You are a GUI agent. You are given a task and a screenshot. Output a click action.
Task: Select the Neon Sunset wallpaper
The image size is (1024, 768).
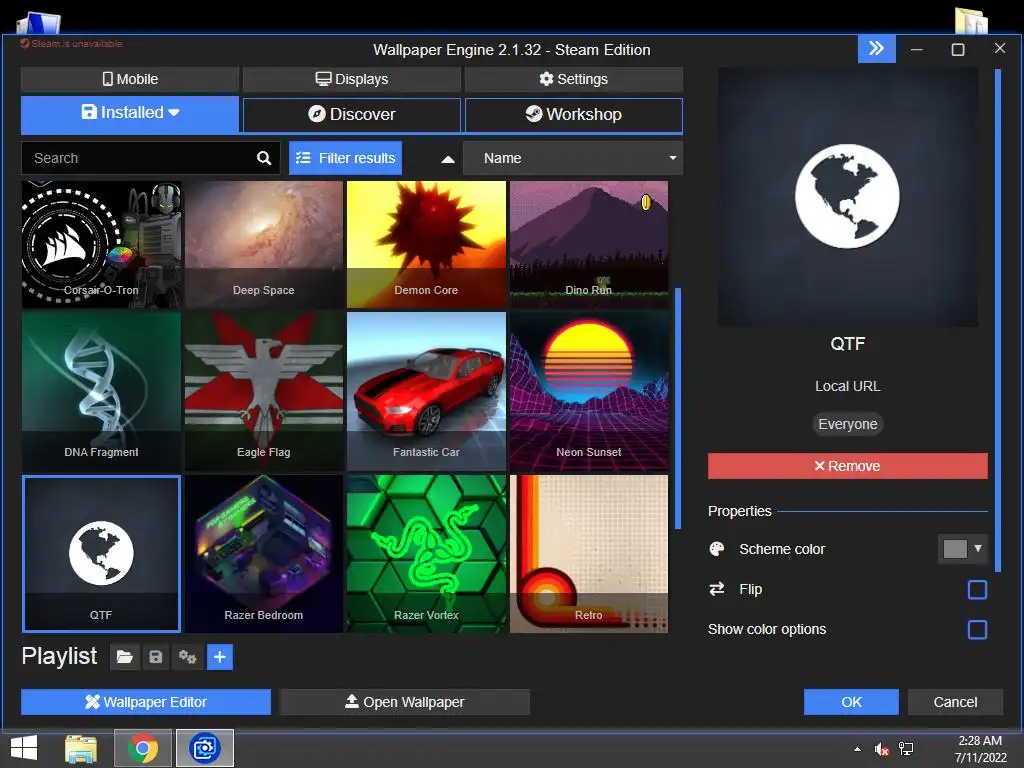[589, 391]
